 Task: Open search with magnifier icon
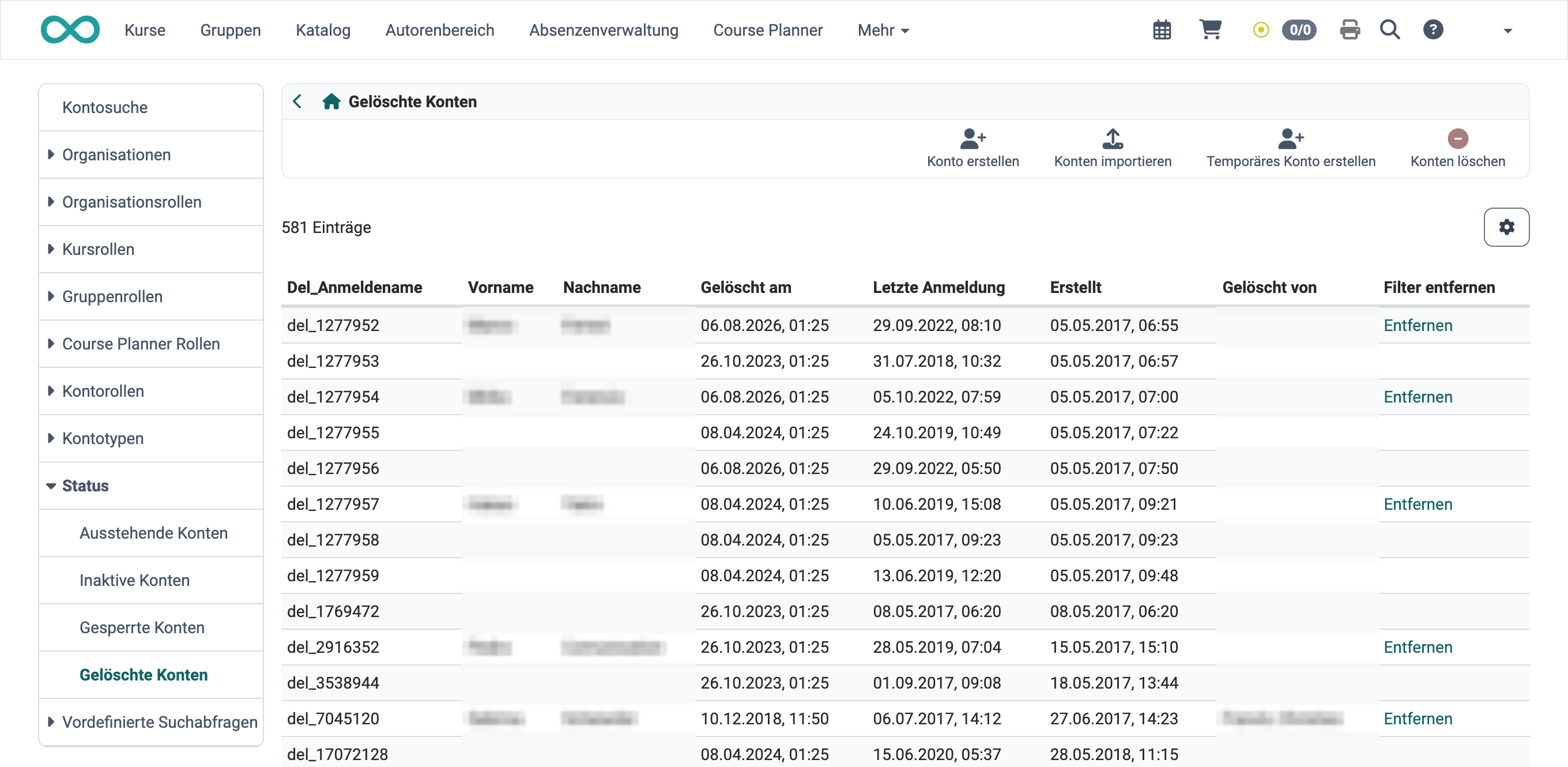point(1390,30)
